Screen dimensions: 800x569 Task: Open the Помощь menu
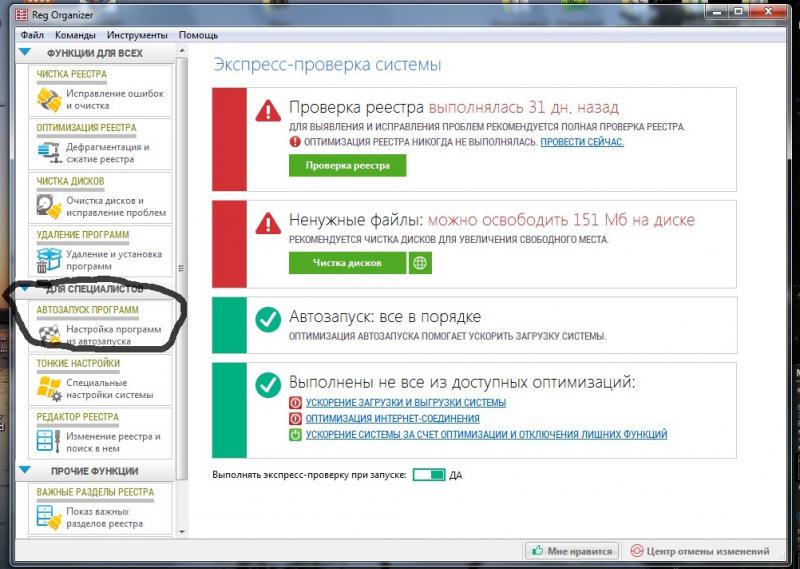point(198,35)
